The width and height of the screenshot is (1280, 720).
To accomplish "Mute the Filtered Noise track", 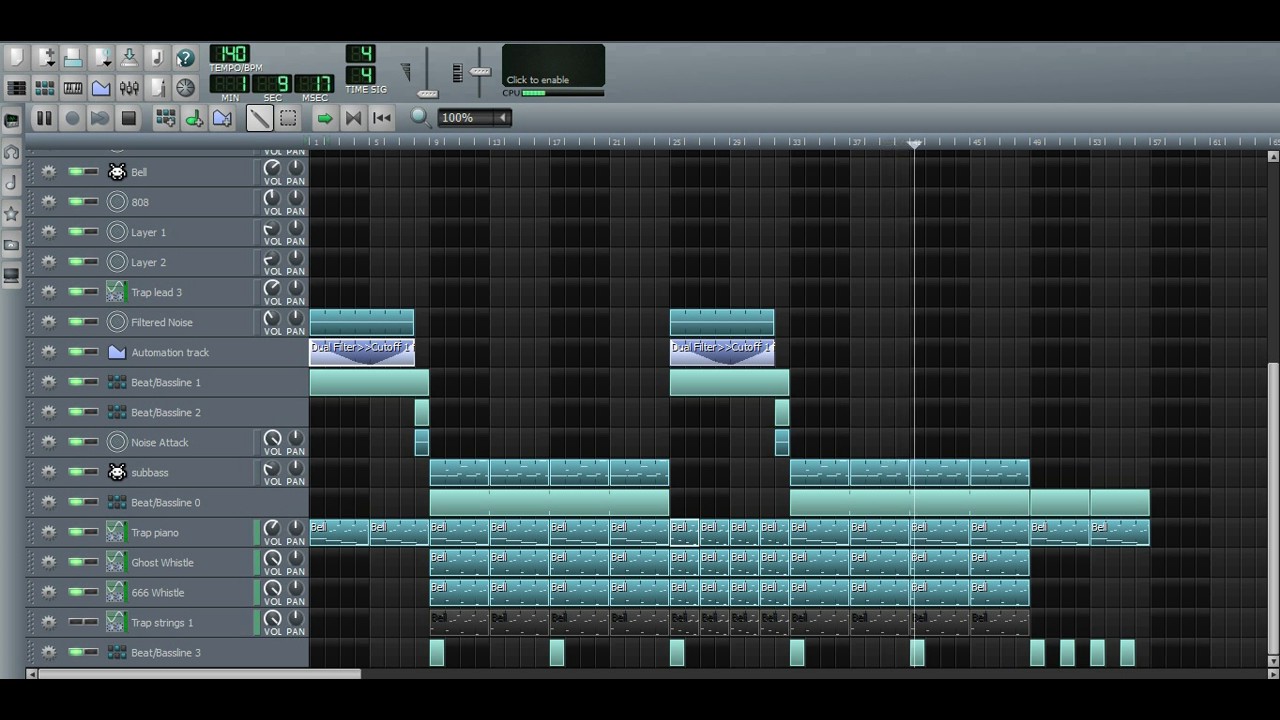I will [76, 322].
